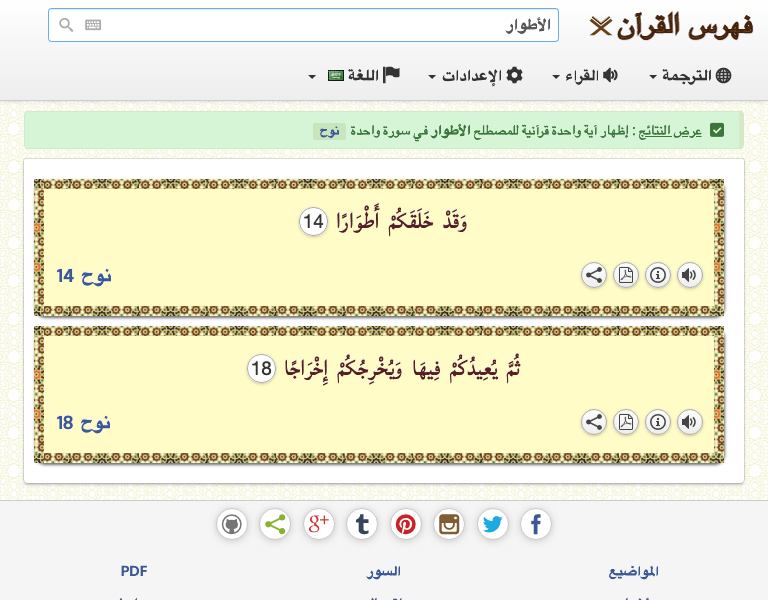The height and width of the screenshot is (600, 768).
Task: Click the نوح 18 reference link
Action: click(x=84, y=423)
